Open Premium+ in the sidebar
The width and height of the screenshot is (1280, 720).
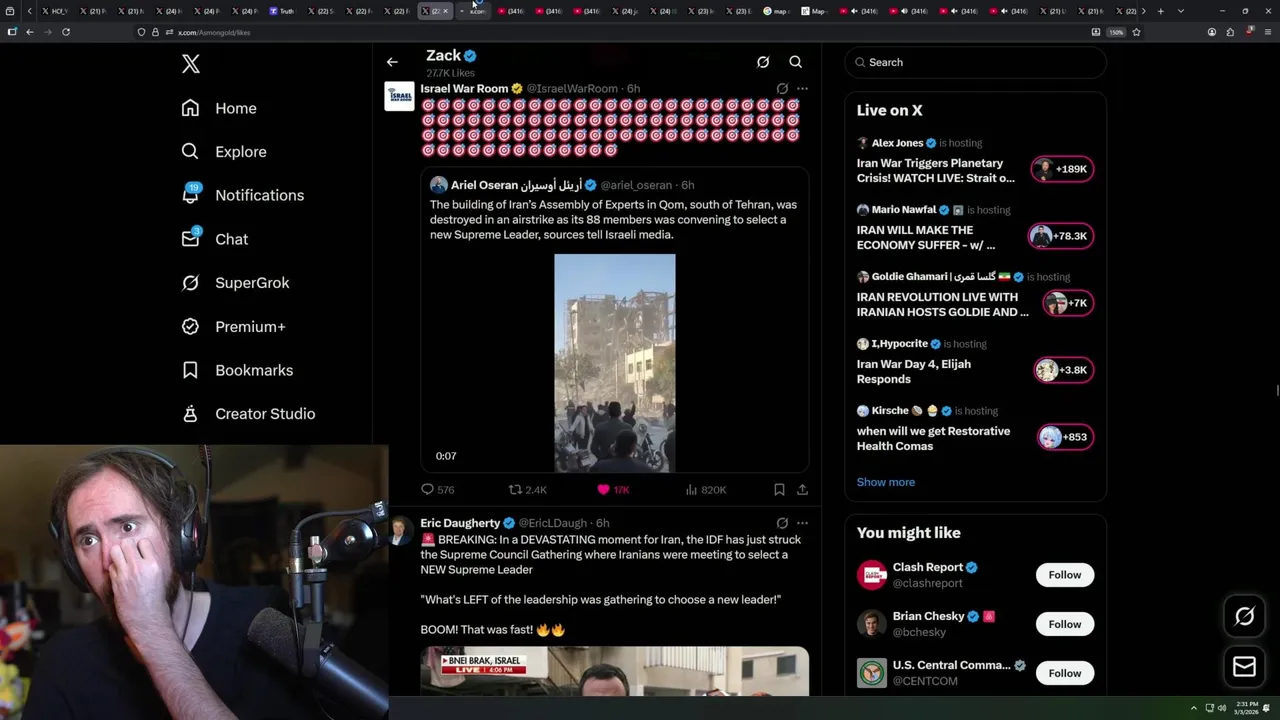(x=233, y=327)
